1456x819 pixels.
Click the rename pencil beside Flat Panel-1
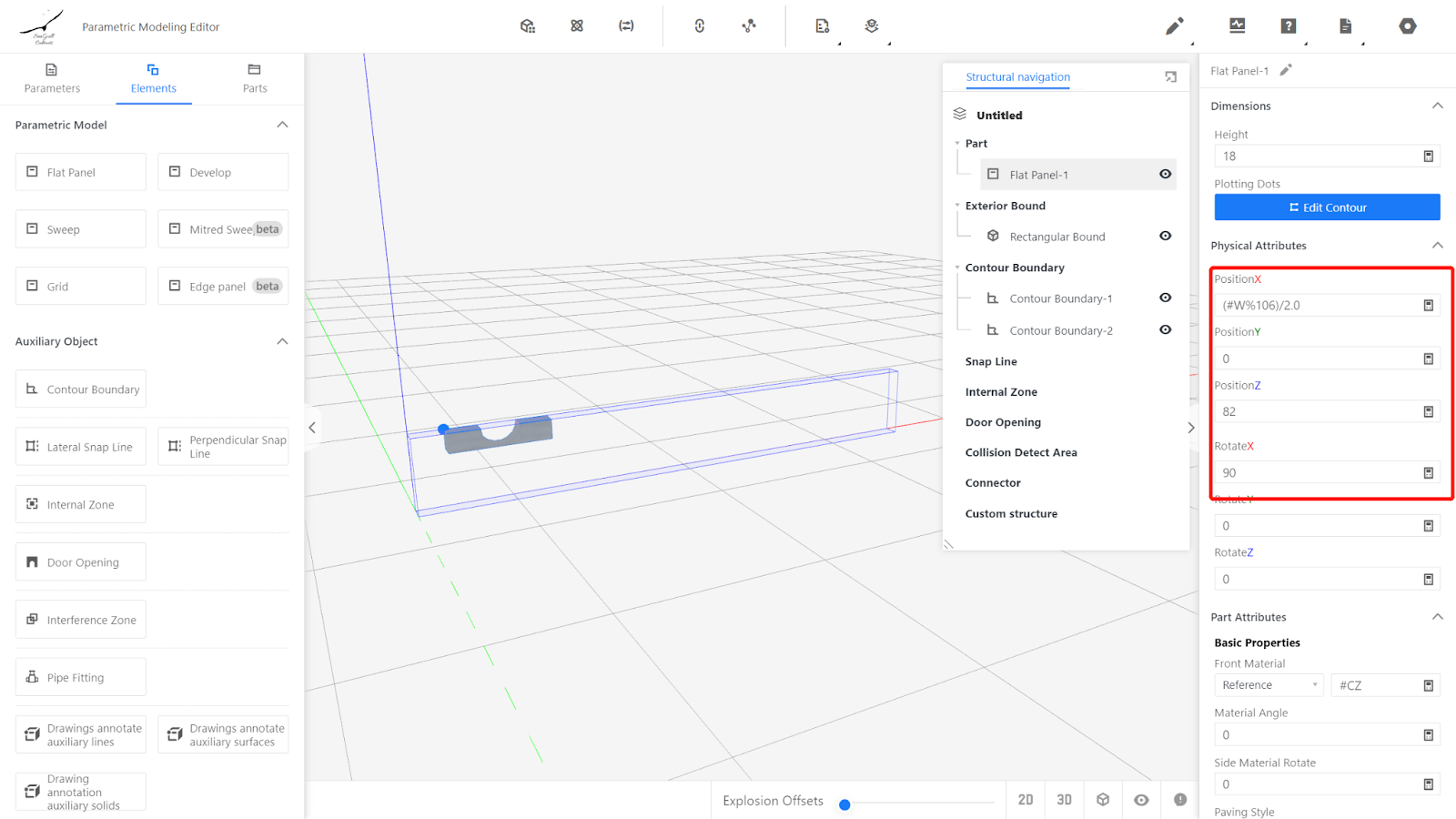tap(1286, 70)
